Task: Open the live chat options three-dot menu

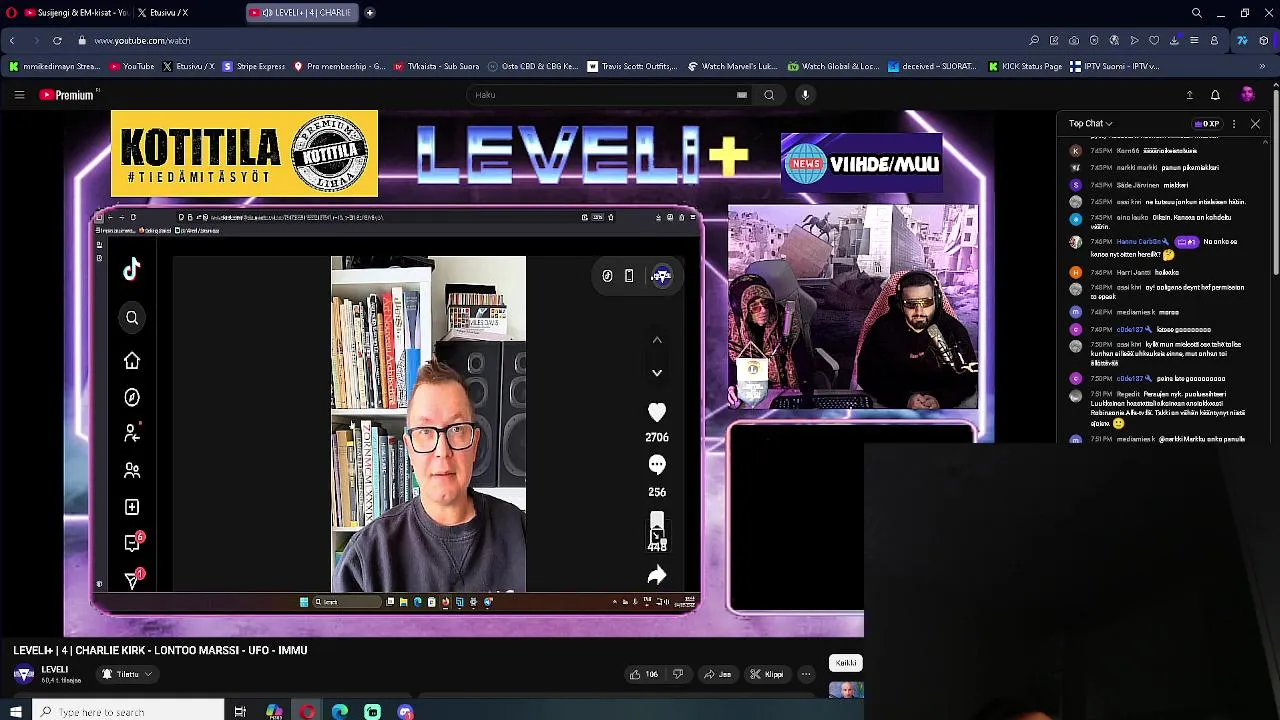Action: coord(1234,124)
